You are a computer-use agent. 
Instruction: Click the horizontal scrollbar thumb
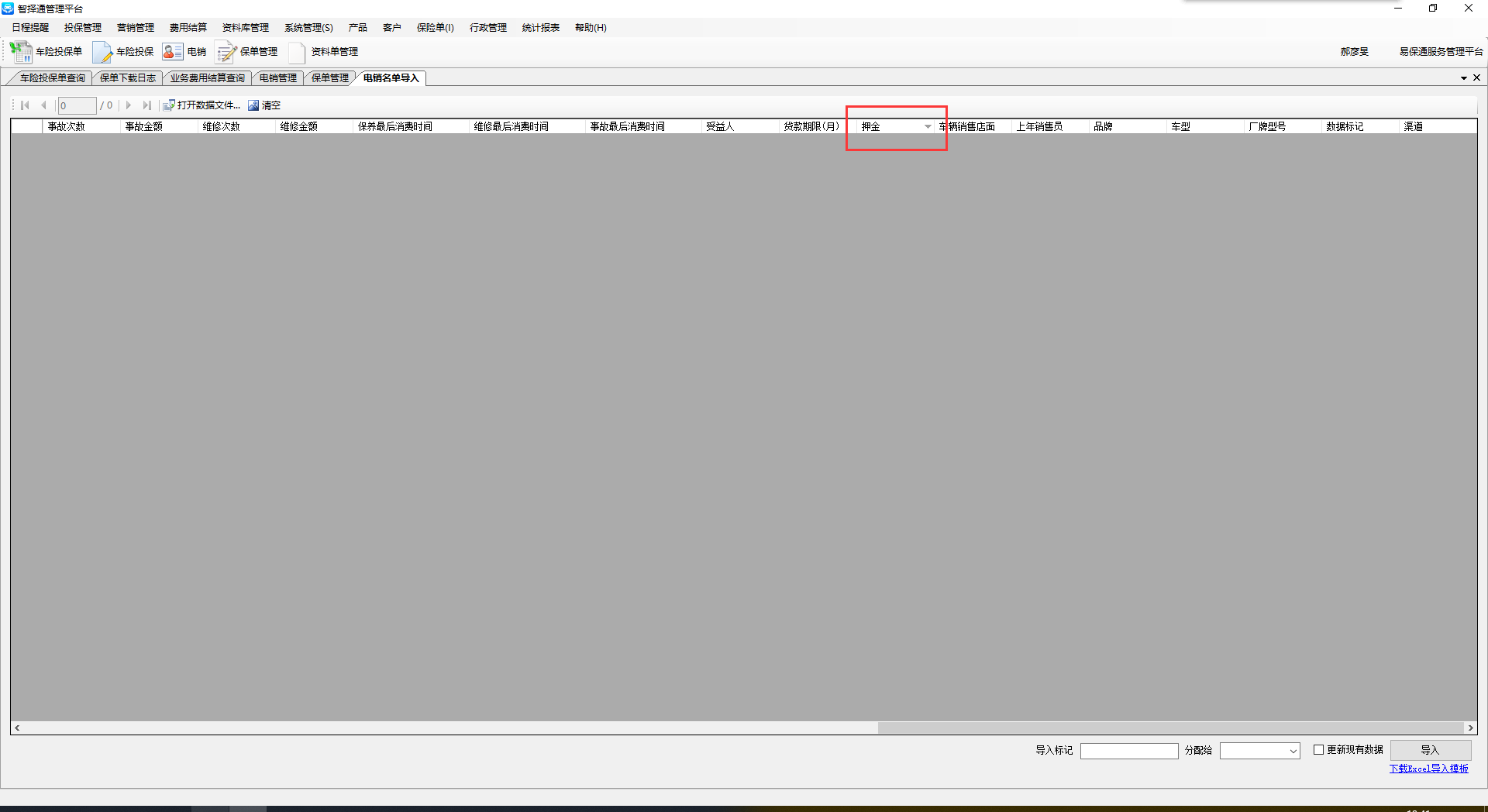[1171, 728]
